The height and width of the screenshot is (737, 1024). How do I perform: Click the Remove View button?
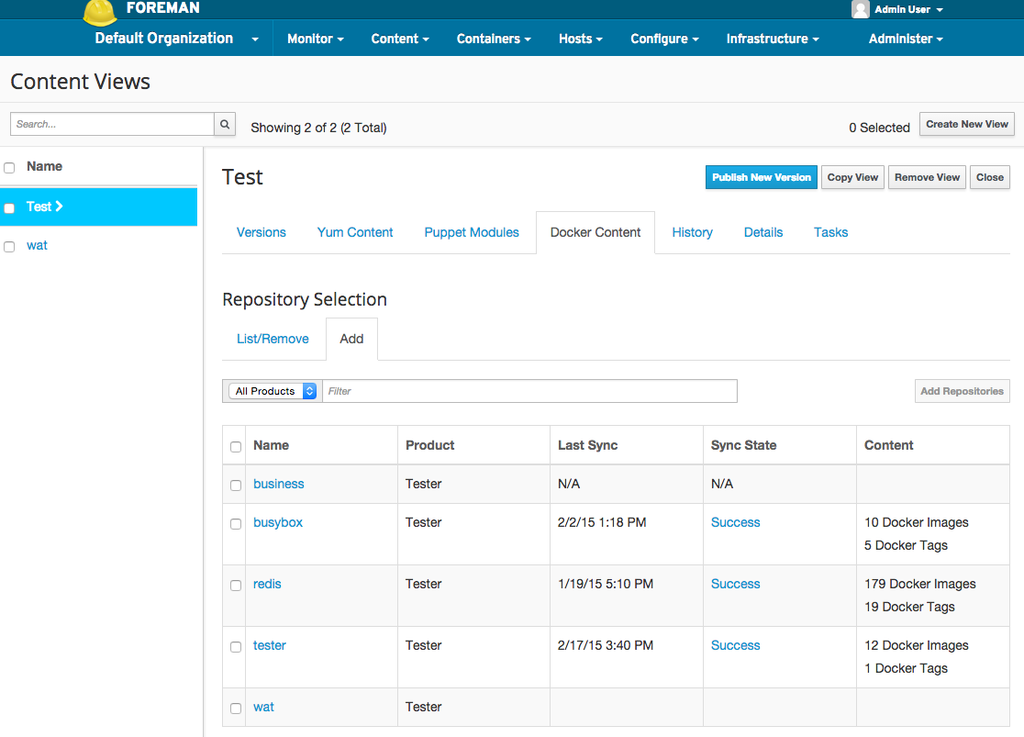click(927, 177)
